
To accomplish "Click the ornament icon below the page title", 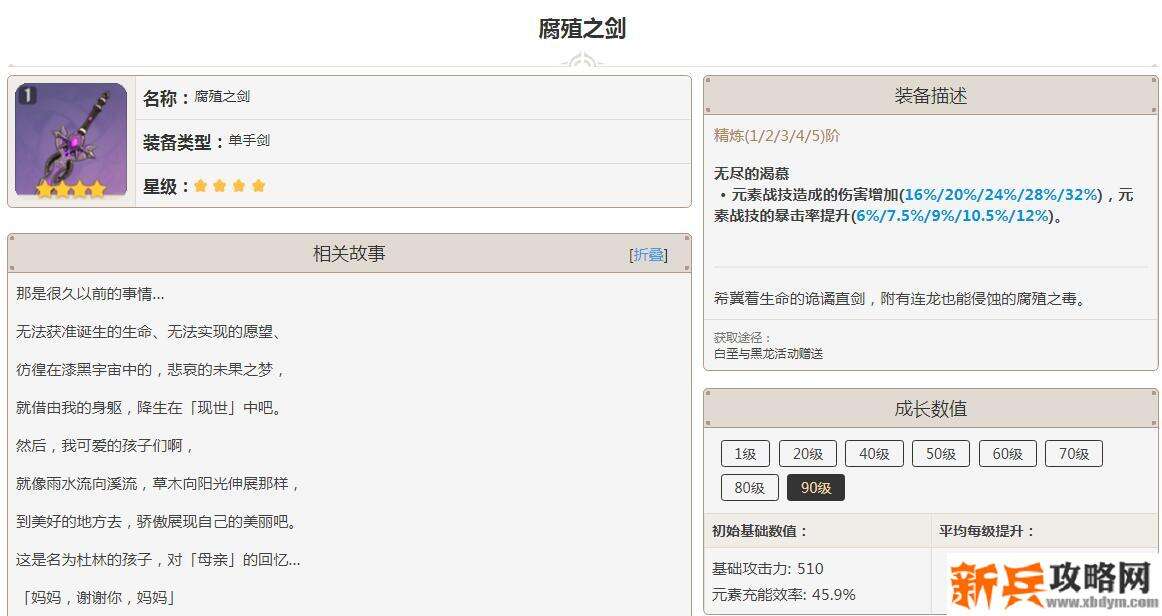I will click(x=581, y=62).
